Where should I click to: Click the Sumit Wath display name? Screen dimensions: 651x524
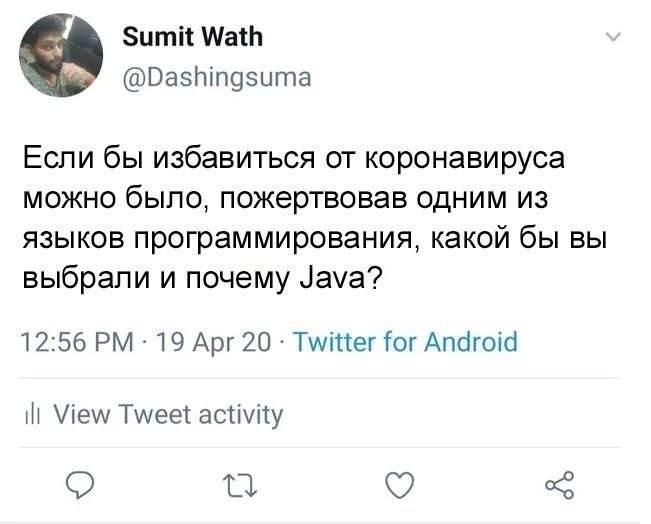tap(192, 38)
